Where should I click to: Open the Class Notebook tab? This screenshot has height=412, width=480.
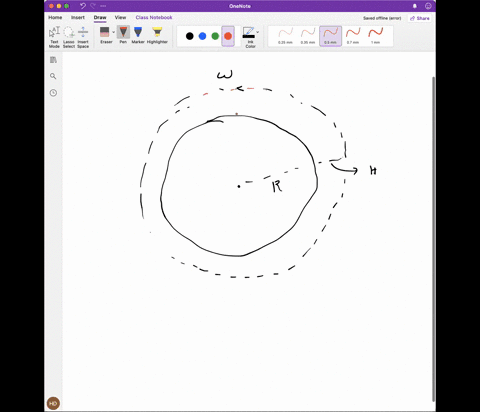pyautogui.click(x=154, y=17)
